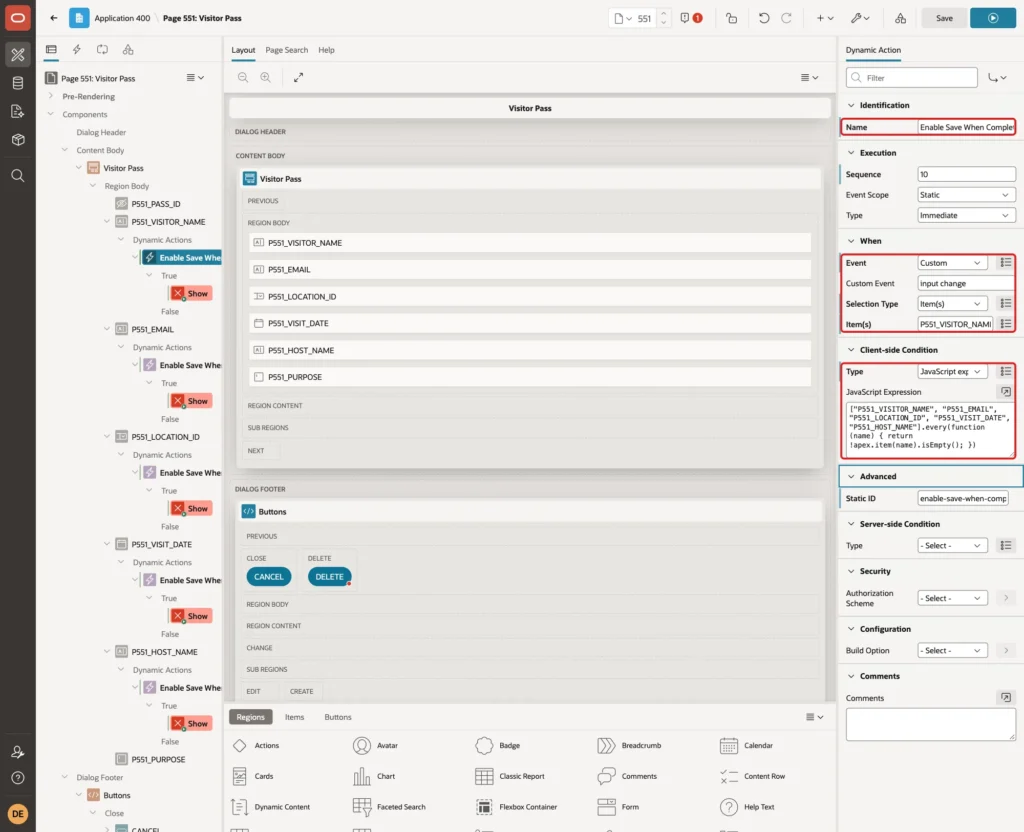Switch to the Page Search tab

click(x=287, y=50)
